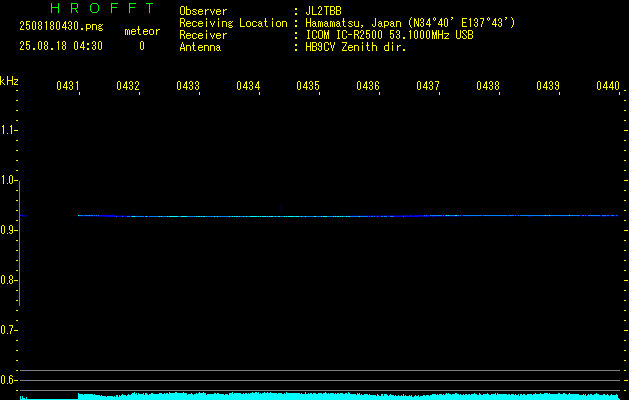The width and height of the screenshot is (629, 400).
Task: Click the Receiving Location label
Action: pyautogui.click(x=233, y=23)
